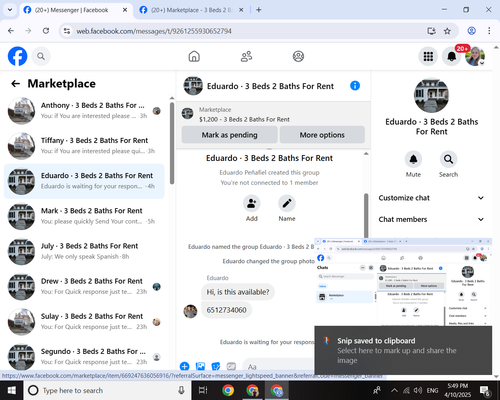Open the notifications bell with 20+ badge

[452, 56]
